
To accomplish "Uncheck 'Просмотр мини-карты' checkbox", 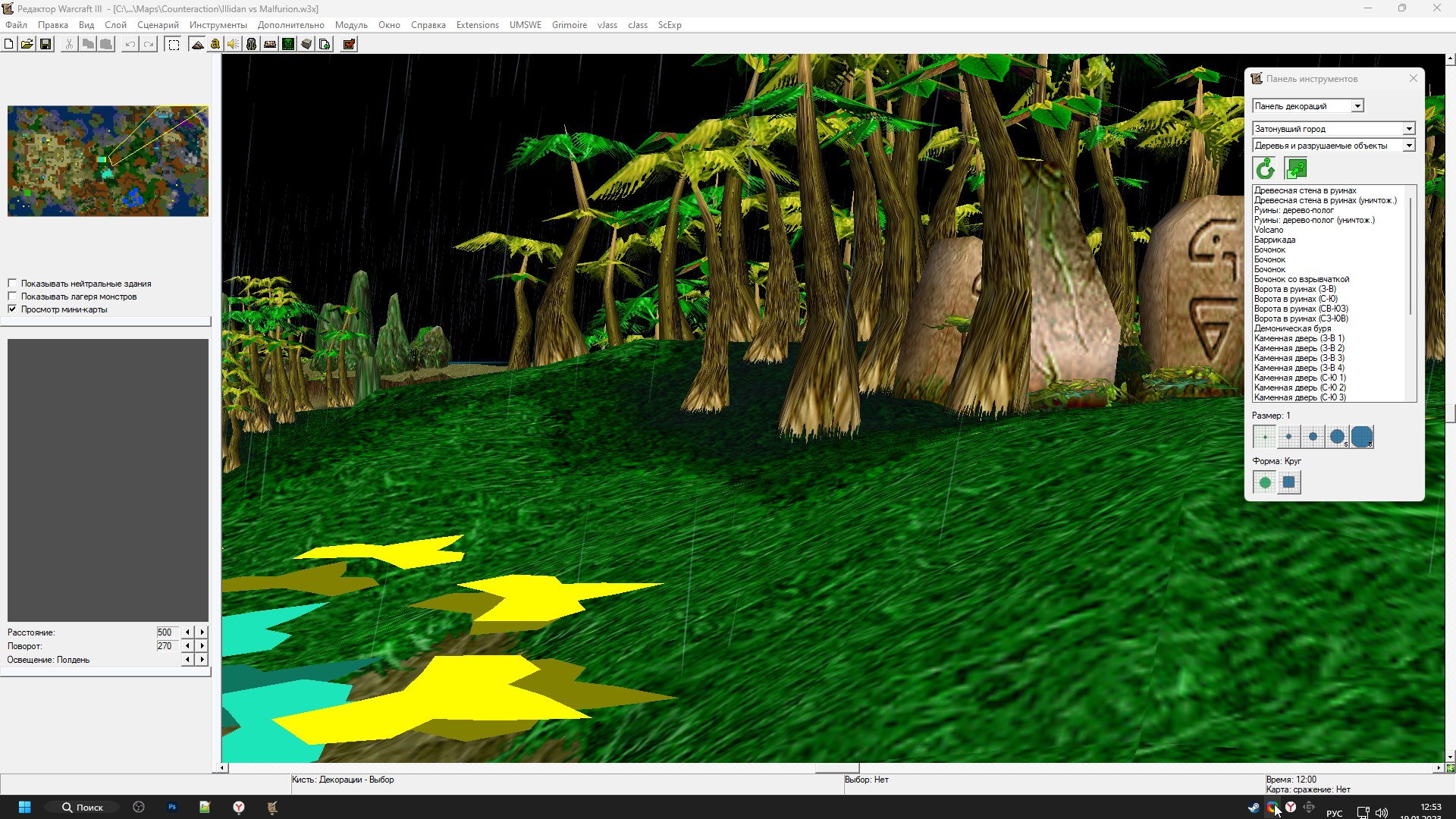I will click(12, 309).
